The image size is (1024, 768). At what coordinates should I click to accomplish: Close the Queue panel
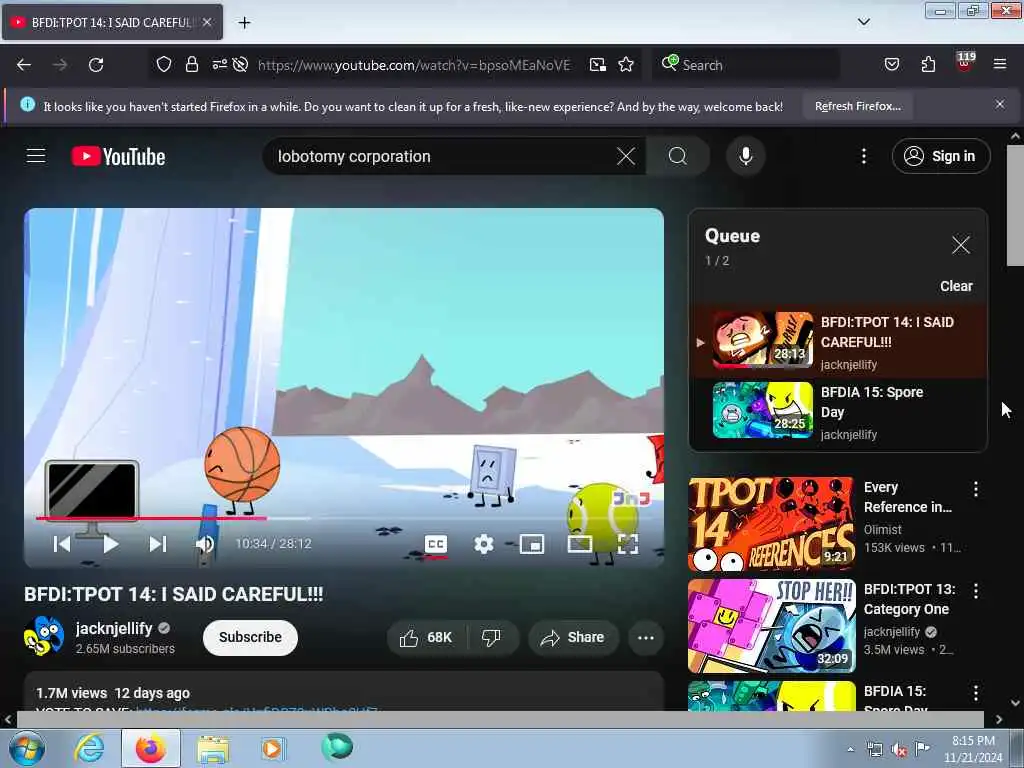coord(960,245)
